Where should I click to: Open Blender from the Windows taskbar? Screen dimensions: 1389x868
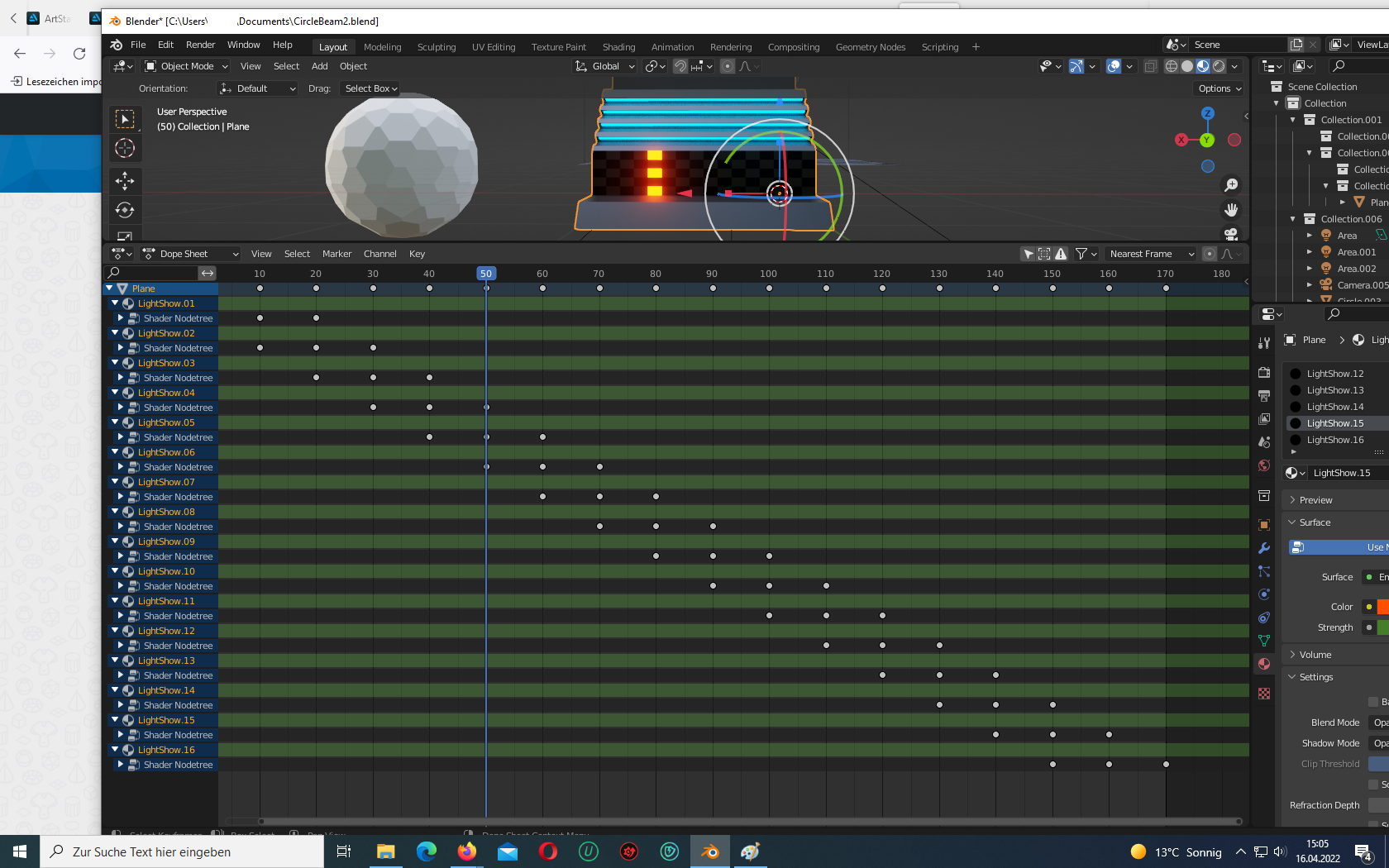(710, 851)
